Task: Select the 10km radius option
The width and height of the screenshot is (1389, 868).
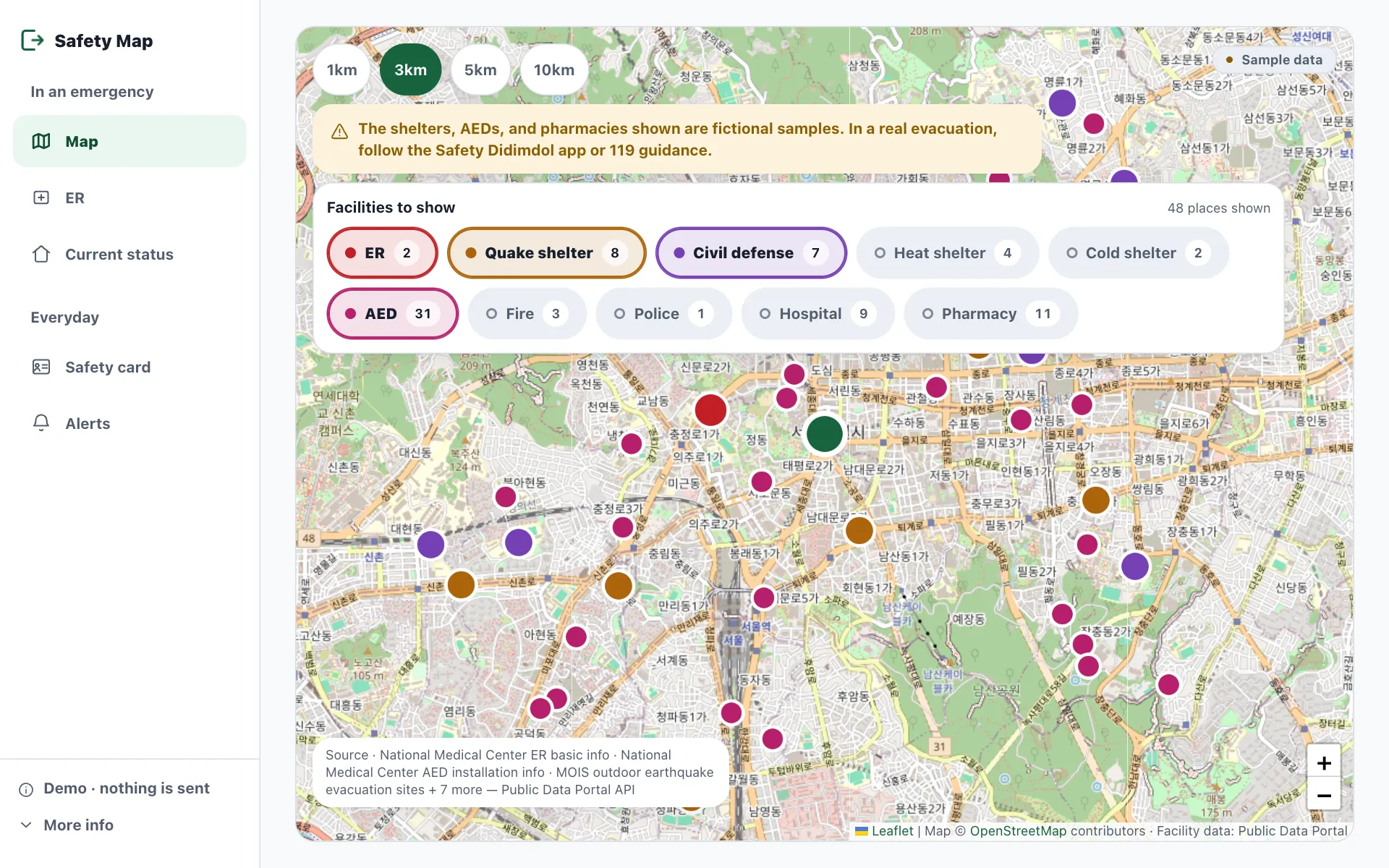Action: (x=554, y=69)
